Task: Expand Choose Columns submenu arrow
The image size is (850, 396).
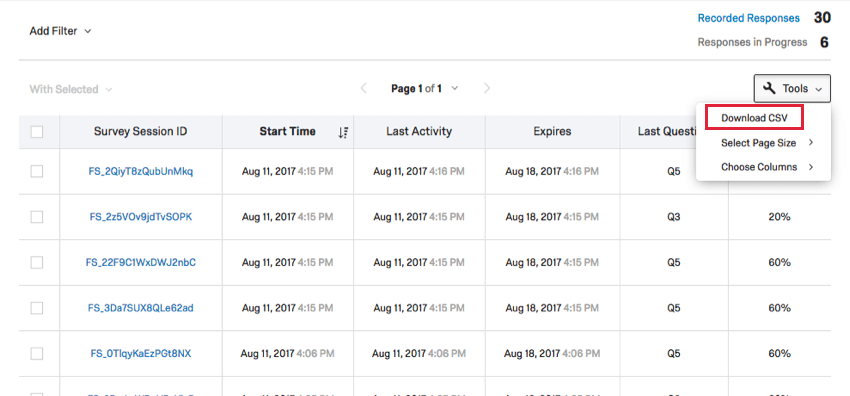Action: (812, 167)
